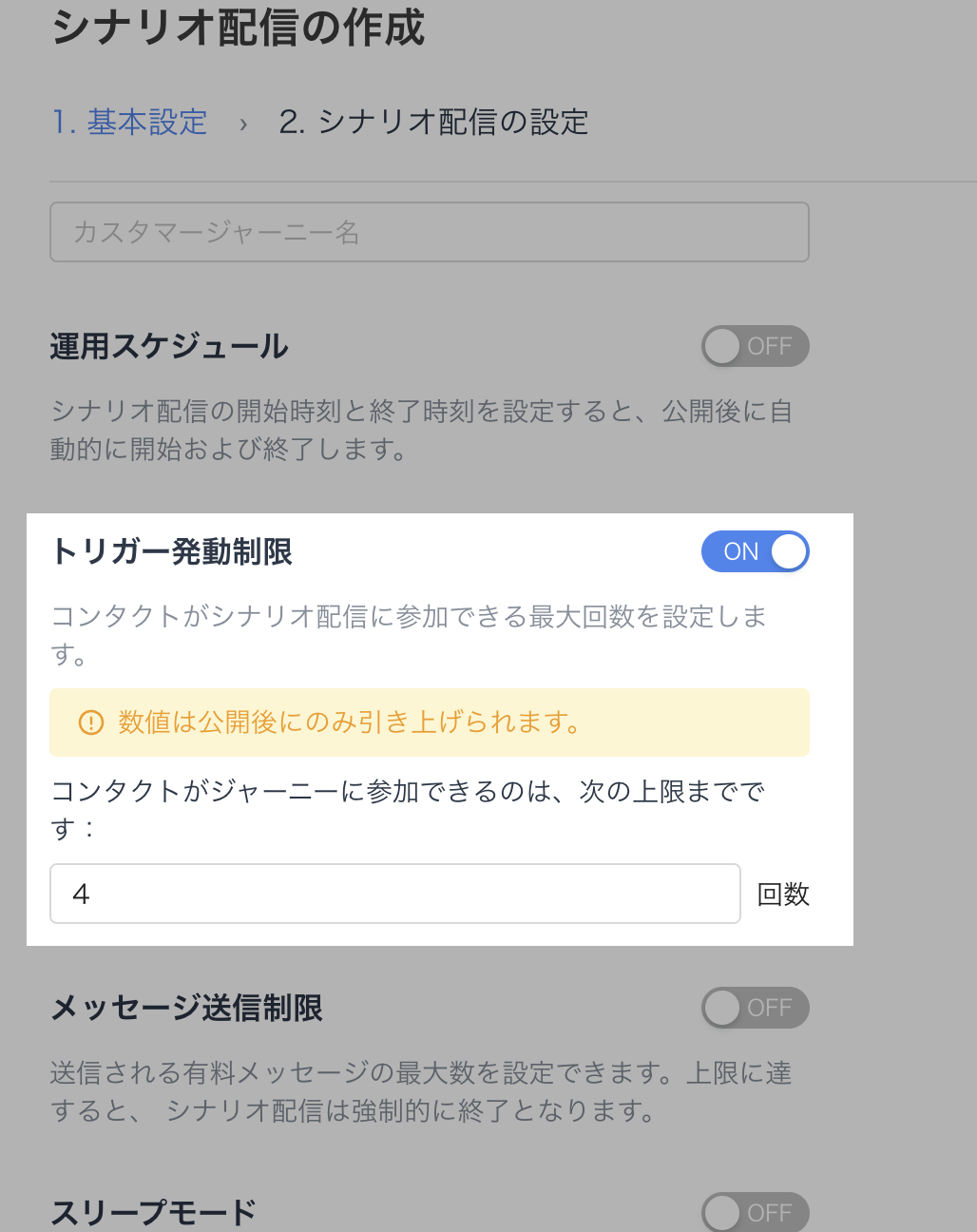977x1232 pixels.
Task: Enable the メッセージ送信制限 toggle
Action: 755,1008
